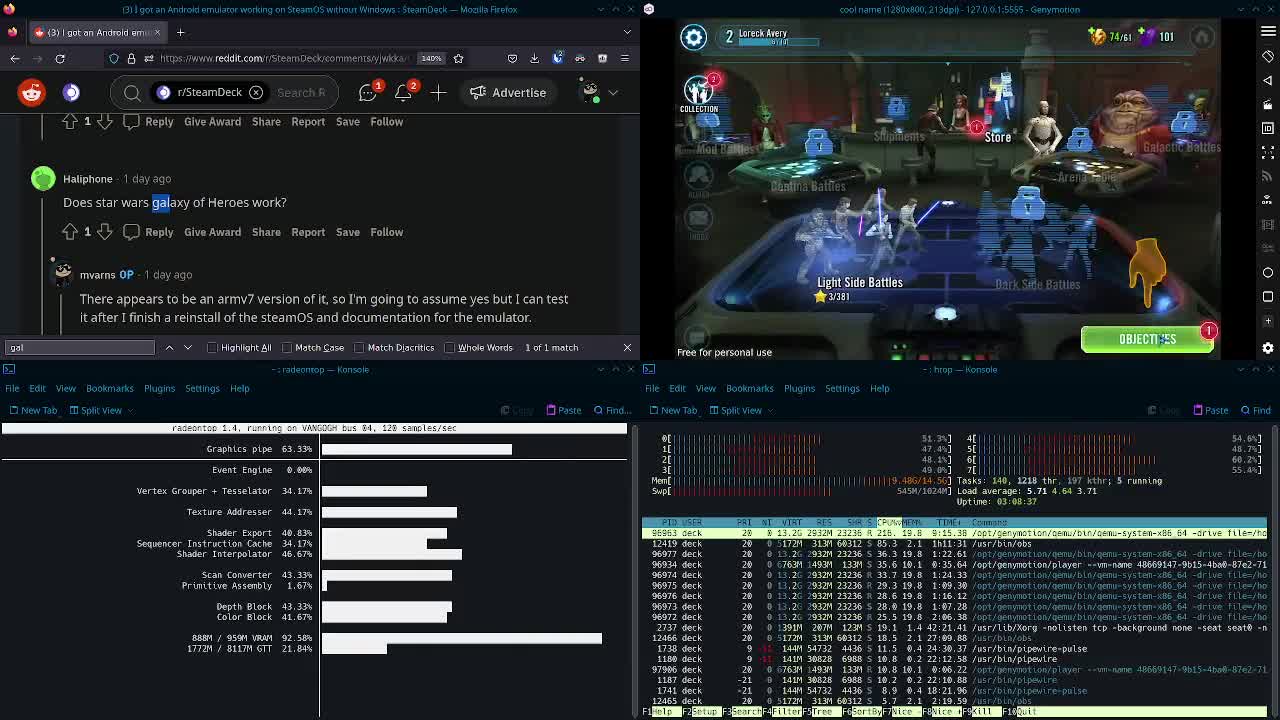Click 140% zoom indicator in URL bar
This screenshot has width=1280, height=720.
[x=431, y=58]
